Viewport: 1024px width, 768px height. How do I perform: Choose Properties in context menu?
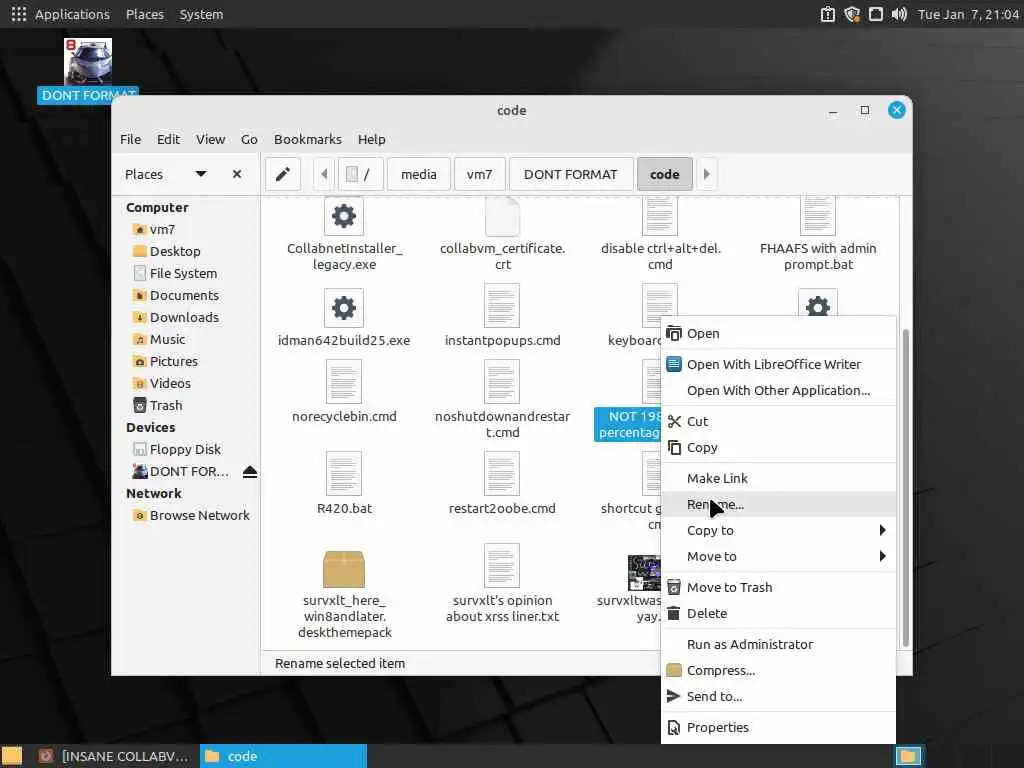click(x=778, y=727)
